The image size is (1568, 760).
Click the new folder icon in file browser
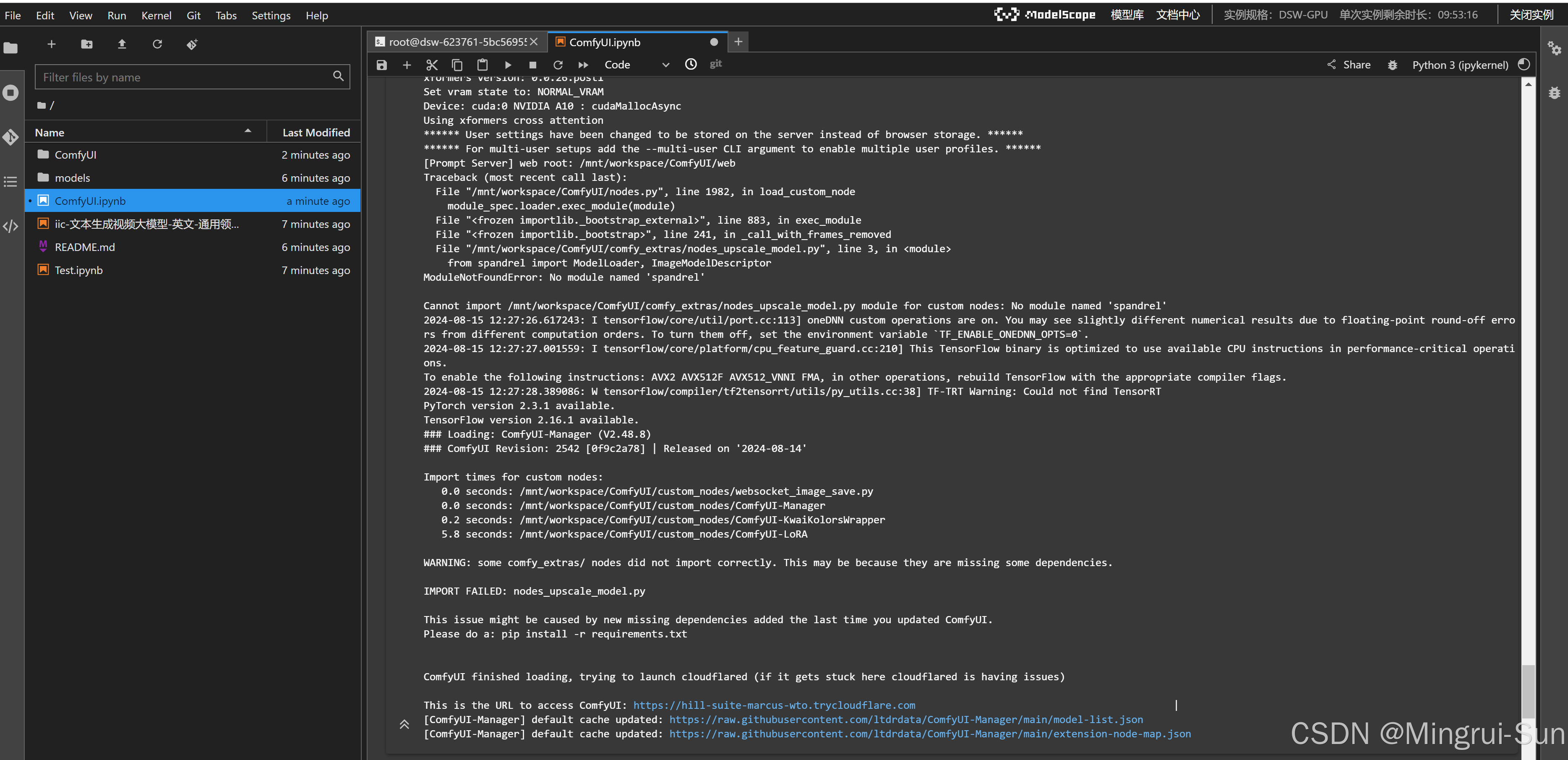pos(86,44)
